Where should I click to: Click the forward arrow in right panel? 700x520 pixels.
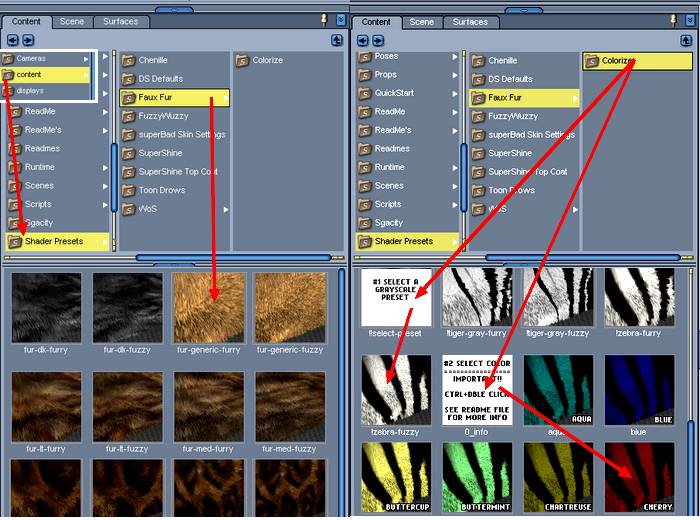pyautogui.click(x=378, y=41)
